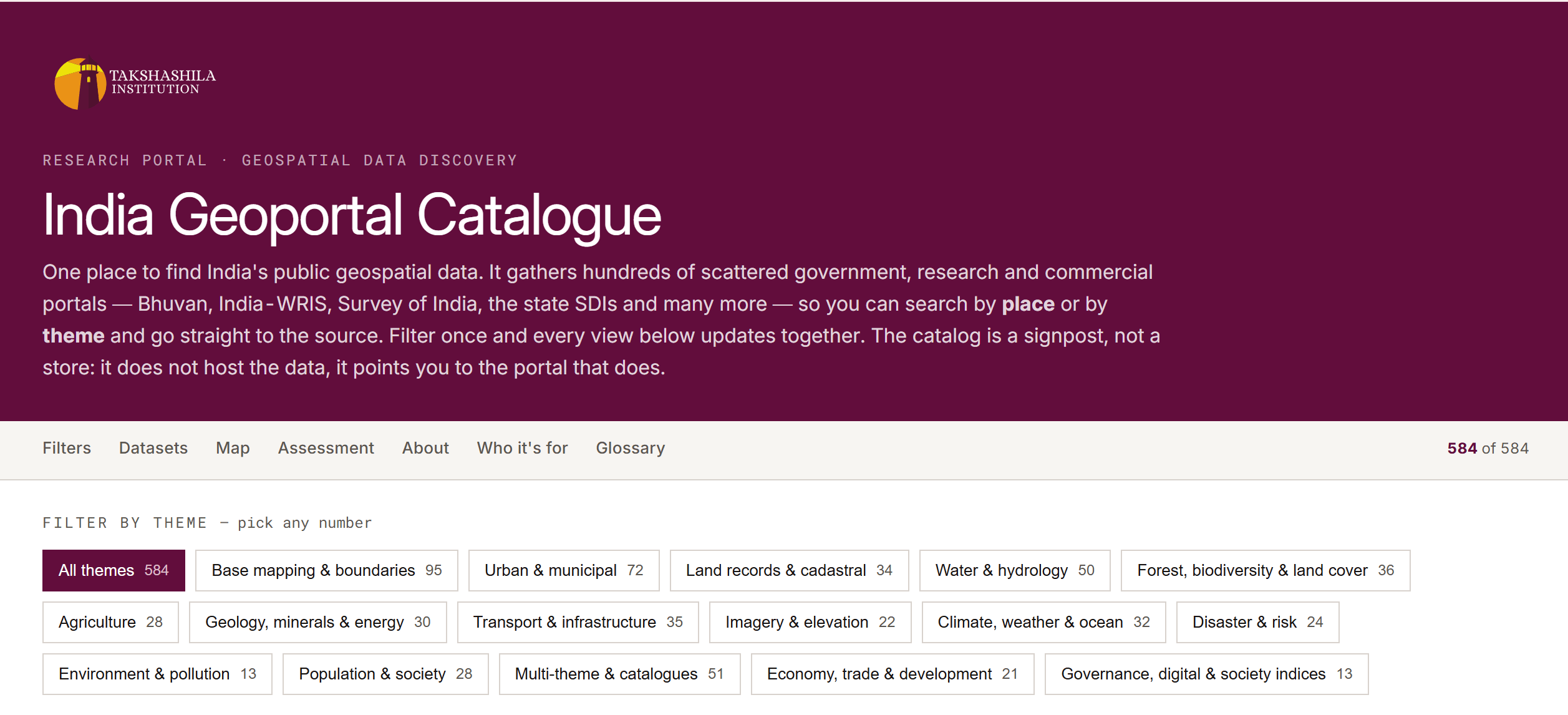Open the Glossary link

pos(631,448)
